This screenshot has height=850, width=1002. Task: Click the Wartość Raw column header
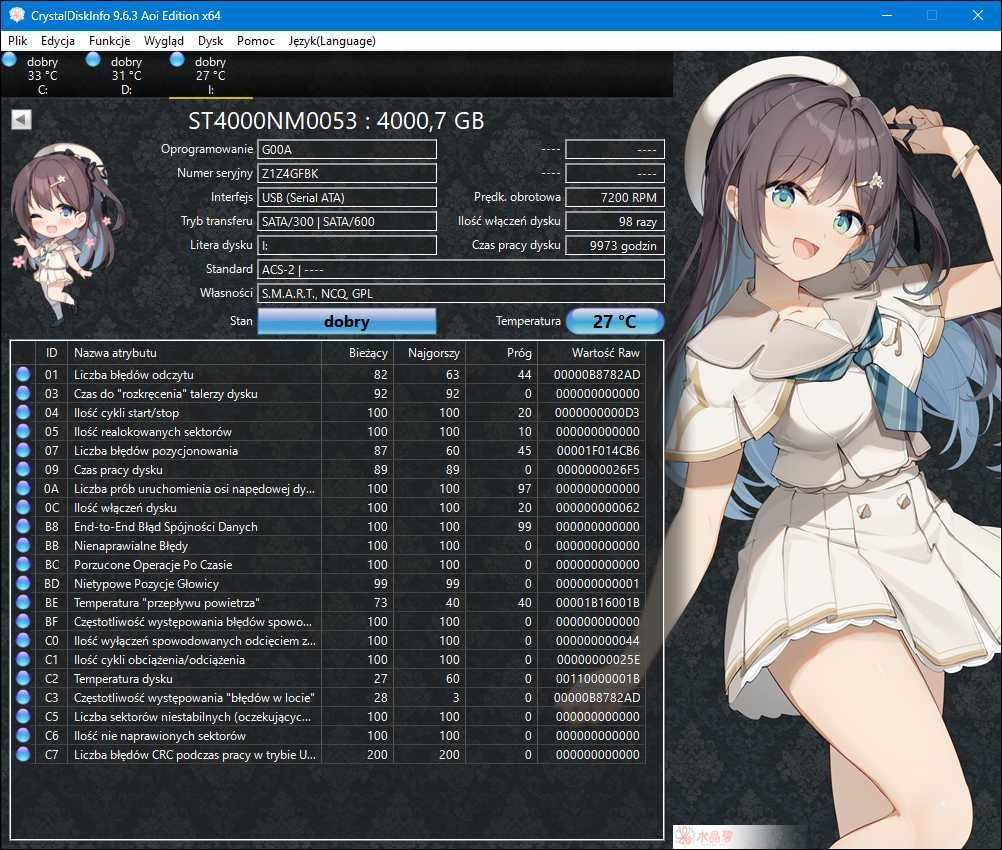coord(591,353)
